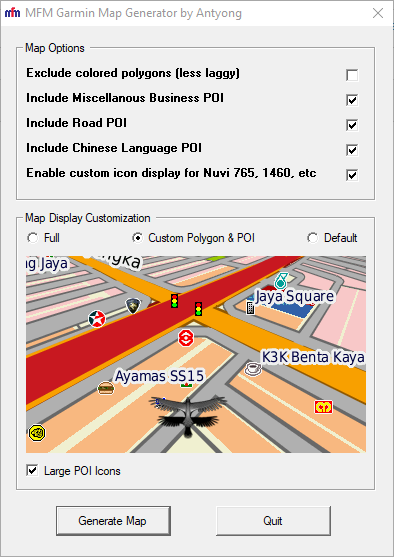This screenshot has height=557, width=394.
Task: Select the Full display radio button
Action: 32,238
